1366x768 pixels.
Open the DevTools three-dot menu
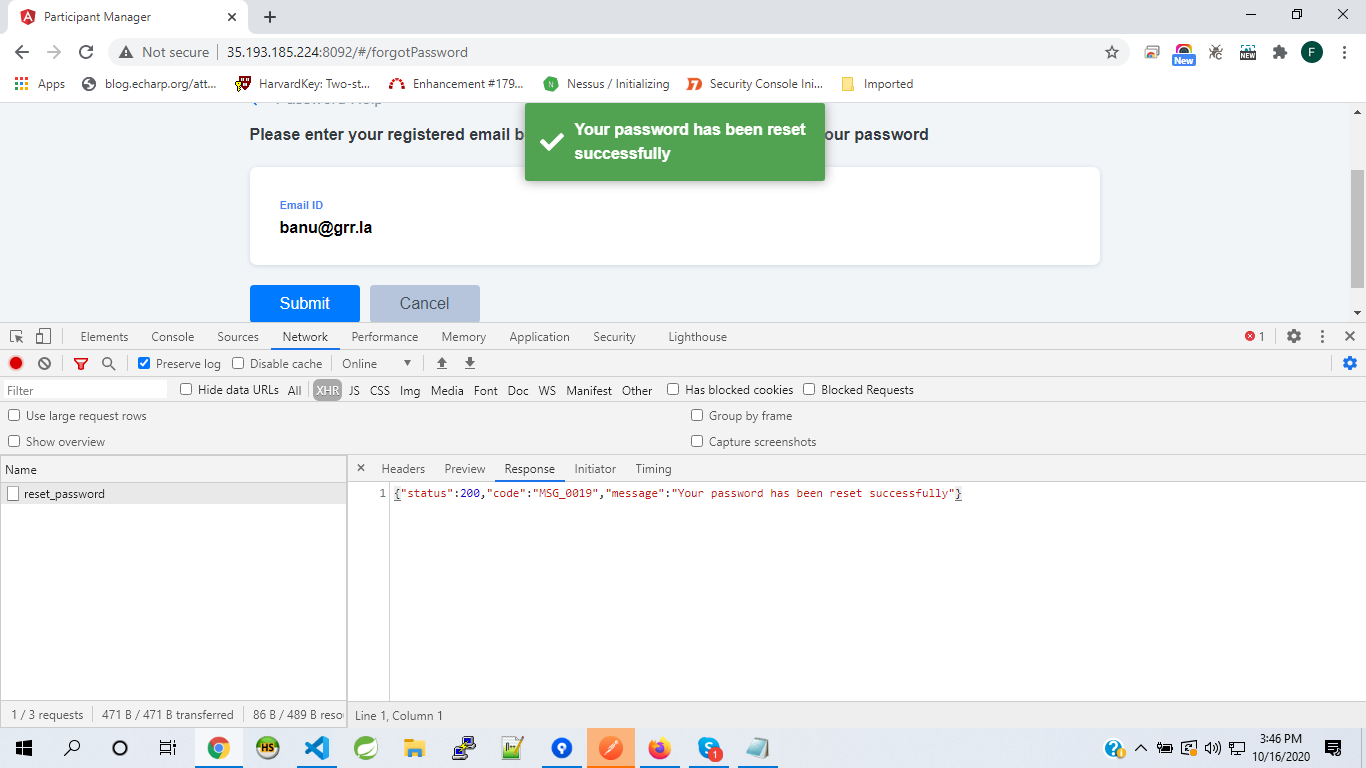[x=1322, y=336]
